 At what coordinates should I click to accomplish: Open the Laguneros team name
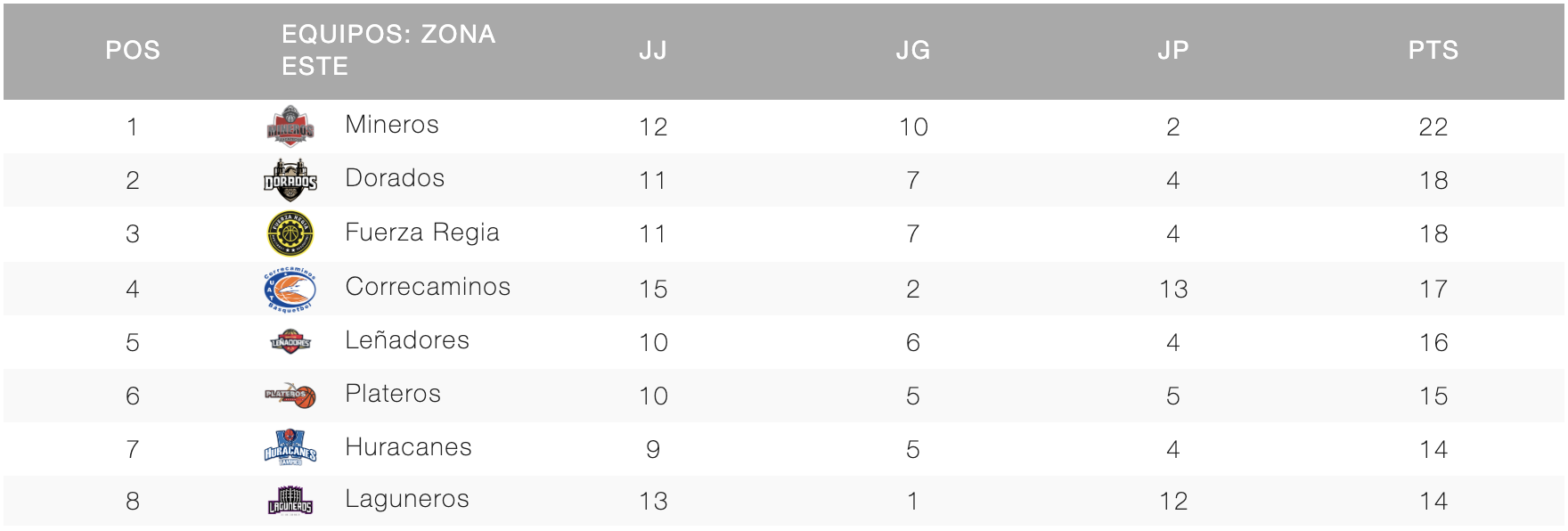[x=407, y=499]
